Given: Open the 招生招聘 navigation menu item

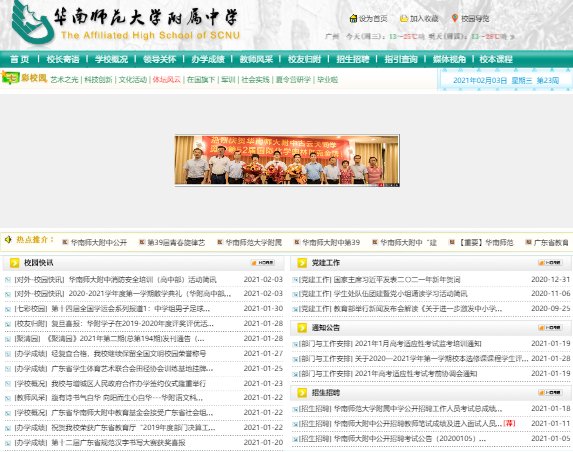Looking at the screenshot, I should coord(353,59).
